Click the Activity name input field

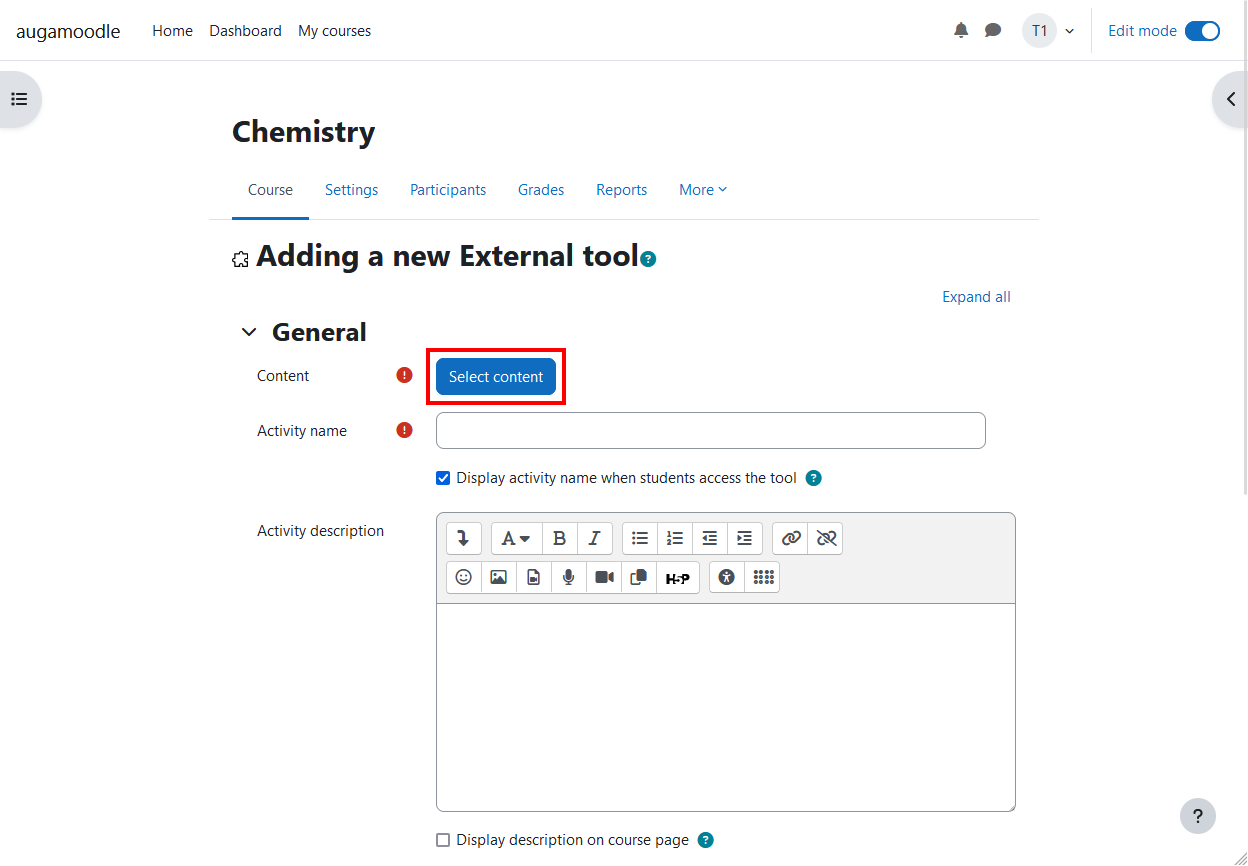click(x=710, y=431)
